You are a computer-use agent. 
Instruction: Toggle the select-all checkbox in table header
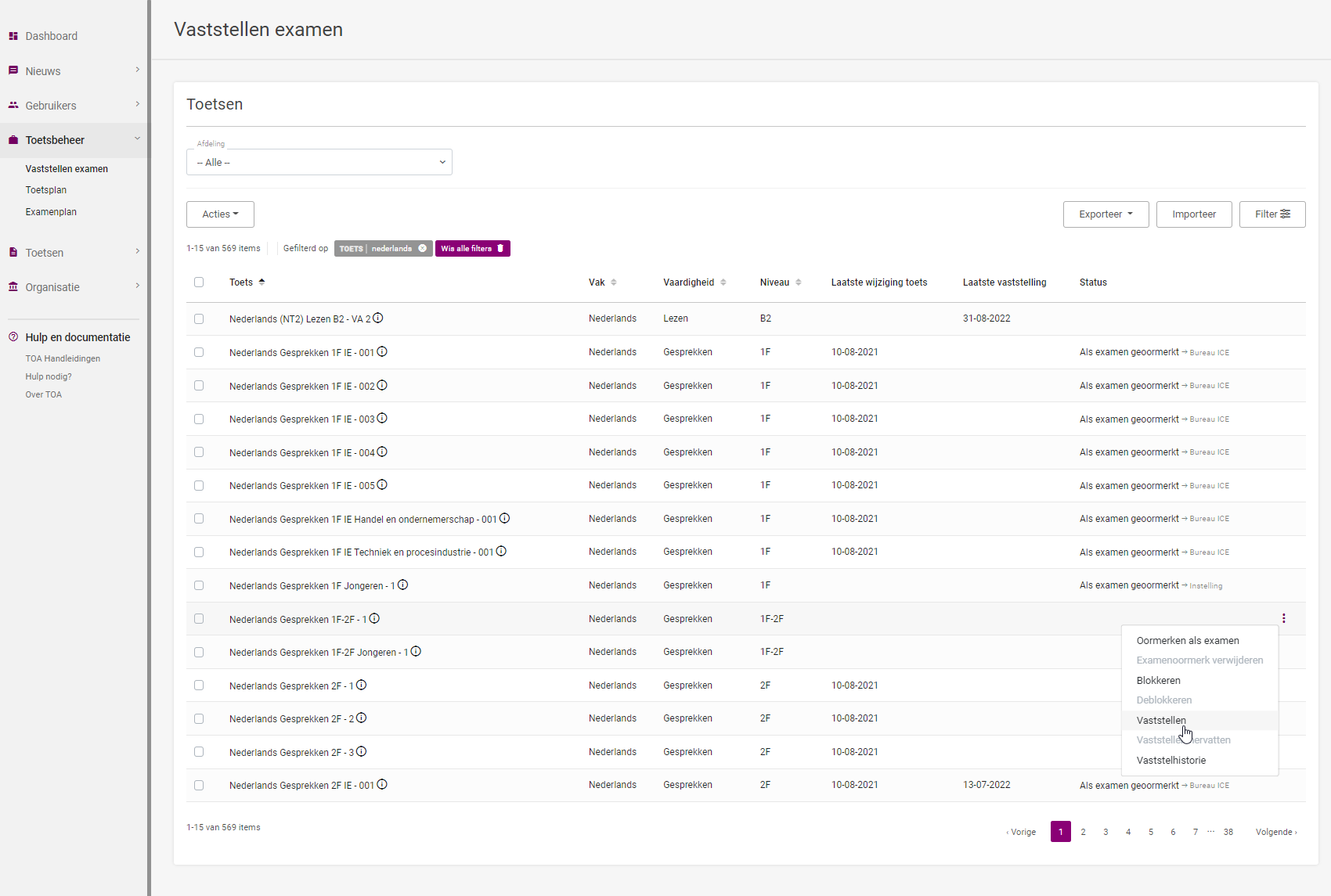[199, 282]
